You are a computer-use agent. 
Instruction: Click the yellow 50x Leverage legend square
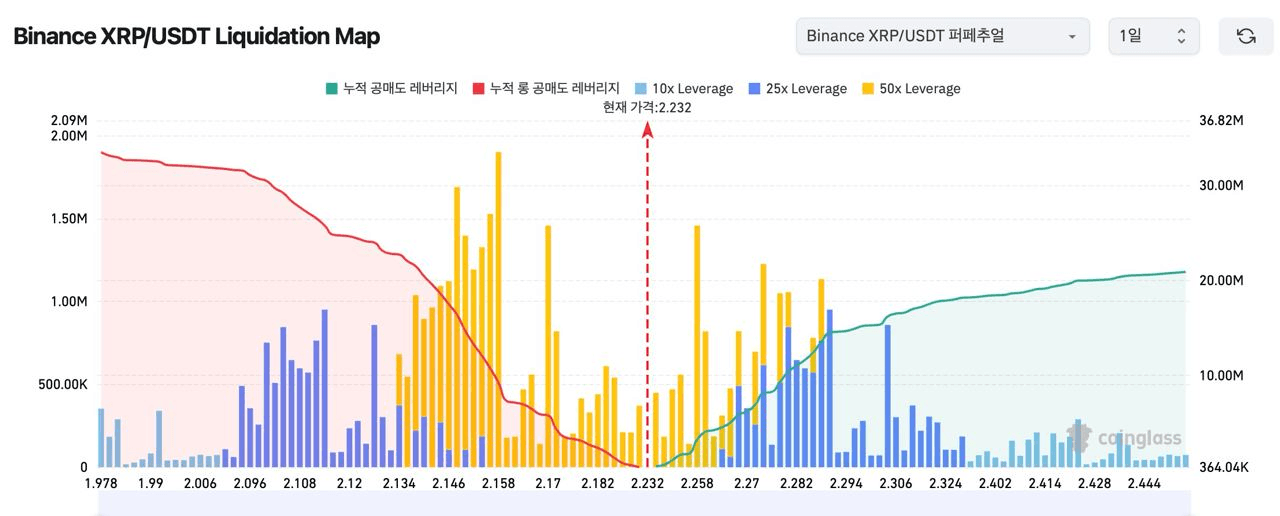[x=867, y=89]
